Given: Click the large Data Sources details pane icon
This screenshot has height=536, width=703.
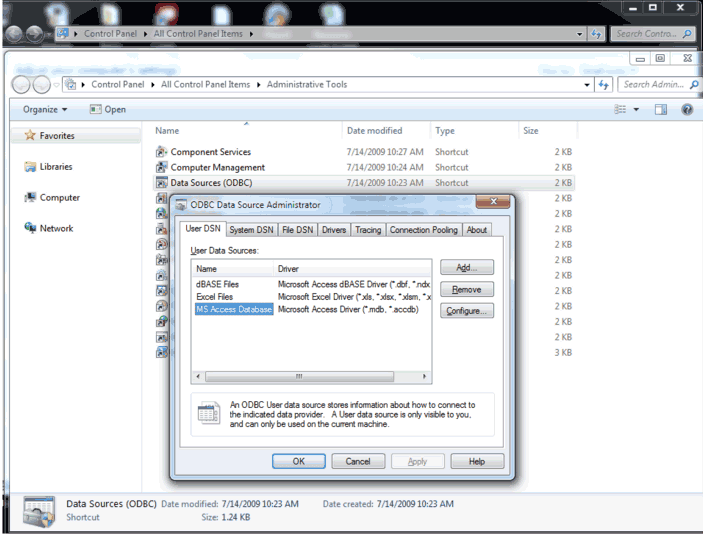Looking at the screenshot, I should (x=39, y=511).
